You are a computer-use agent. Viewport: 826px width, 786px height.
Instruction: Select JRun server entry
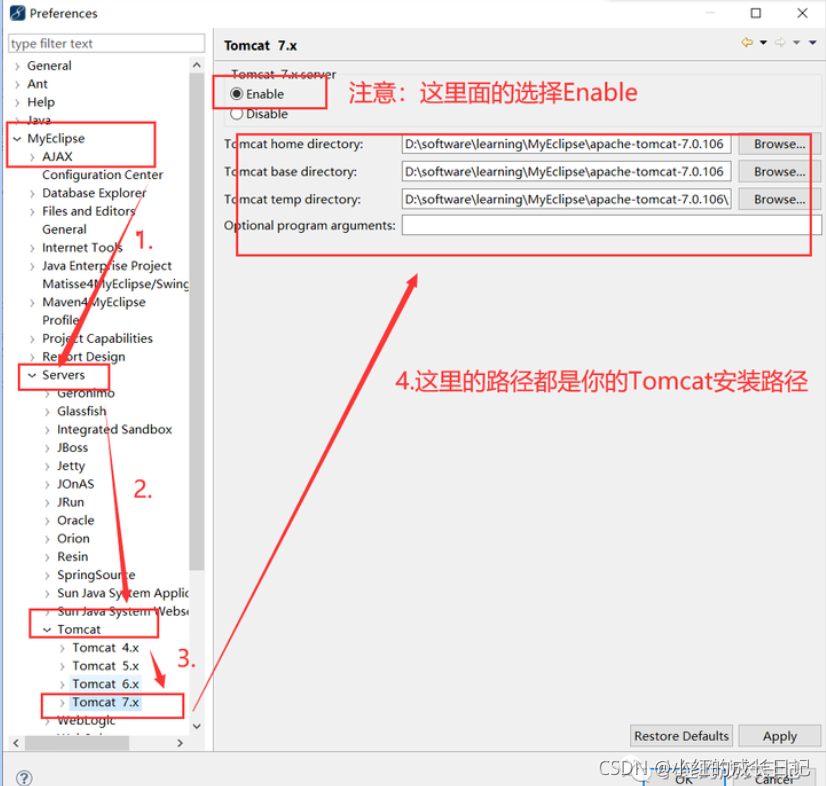71,502
